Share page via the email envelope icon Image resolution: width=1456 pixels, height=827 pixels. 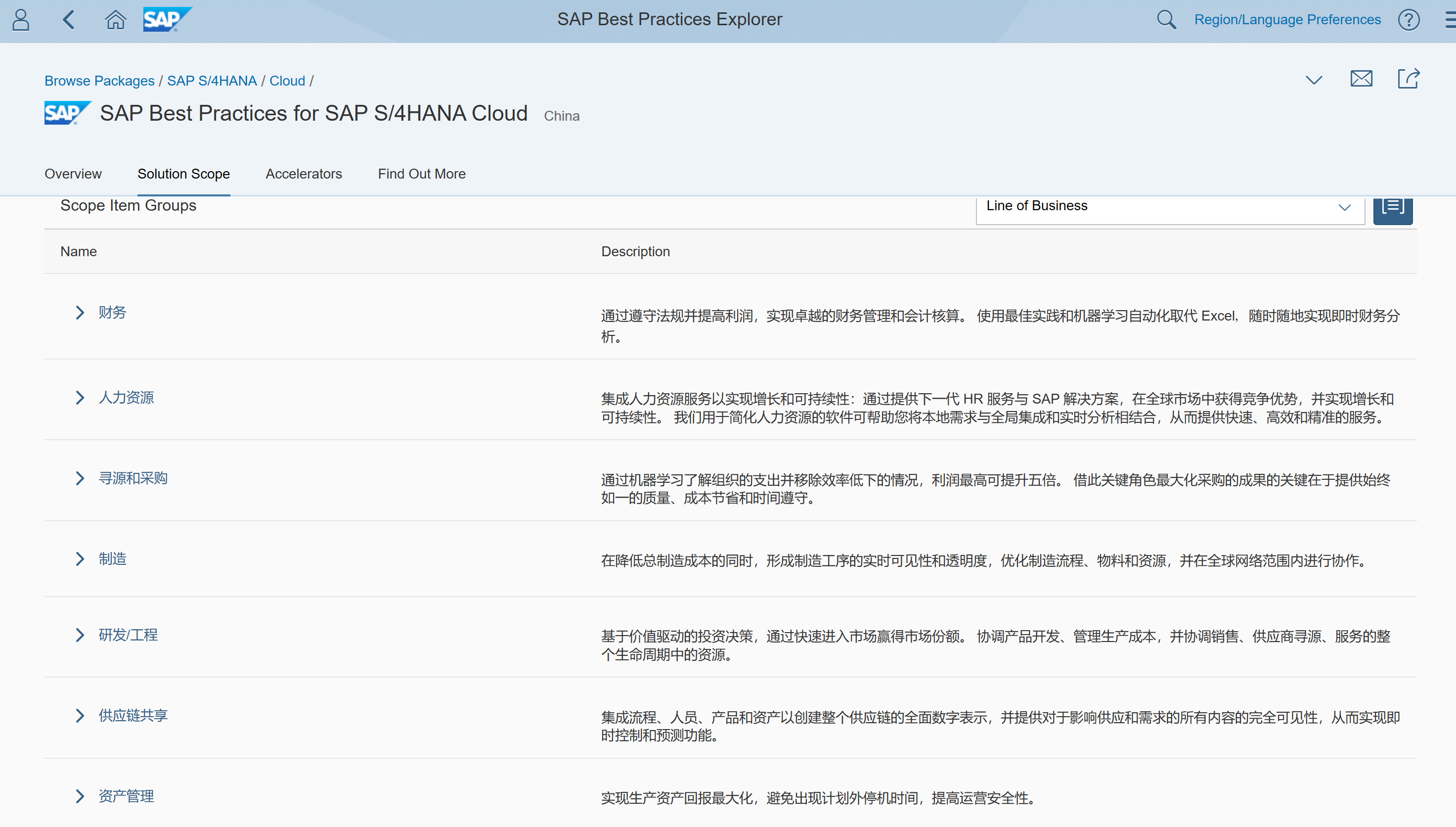tap(1361, 79)
